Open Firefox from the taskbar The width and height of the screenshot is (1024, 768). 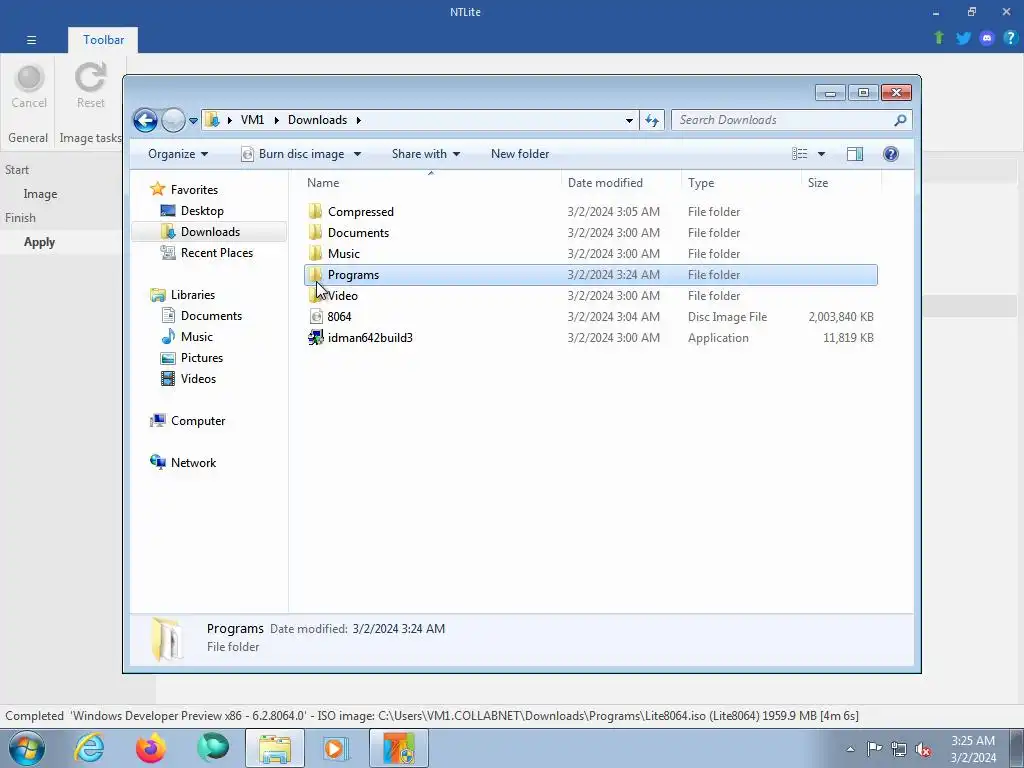point(151,748)
